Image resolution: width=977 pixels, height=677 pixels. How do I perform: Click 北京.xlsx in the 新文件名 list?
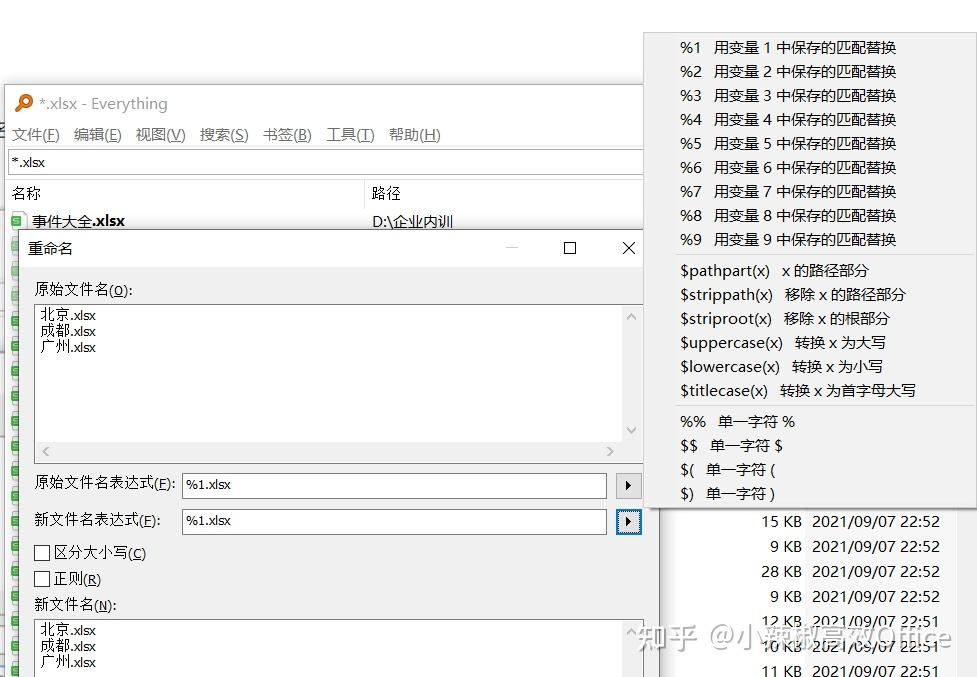(x=68, y=630)
